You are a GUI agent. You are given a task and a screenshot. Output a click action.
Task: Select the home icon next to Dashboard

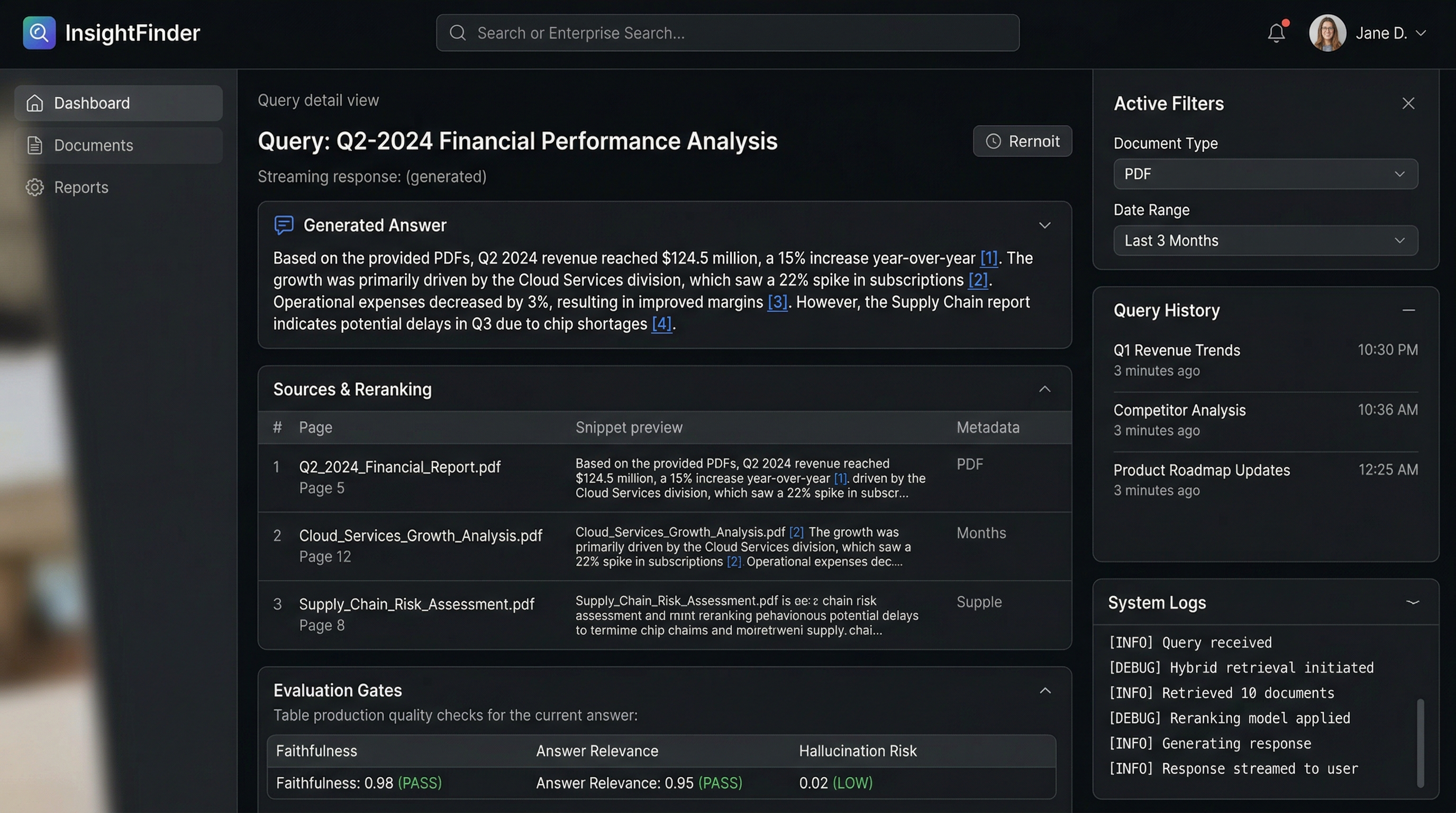pyautogui.click(x=35, y=103)
